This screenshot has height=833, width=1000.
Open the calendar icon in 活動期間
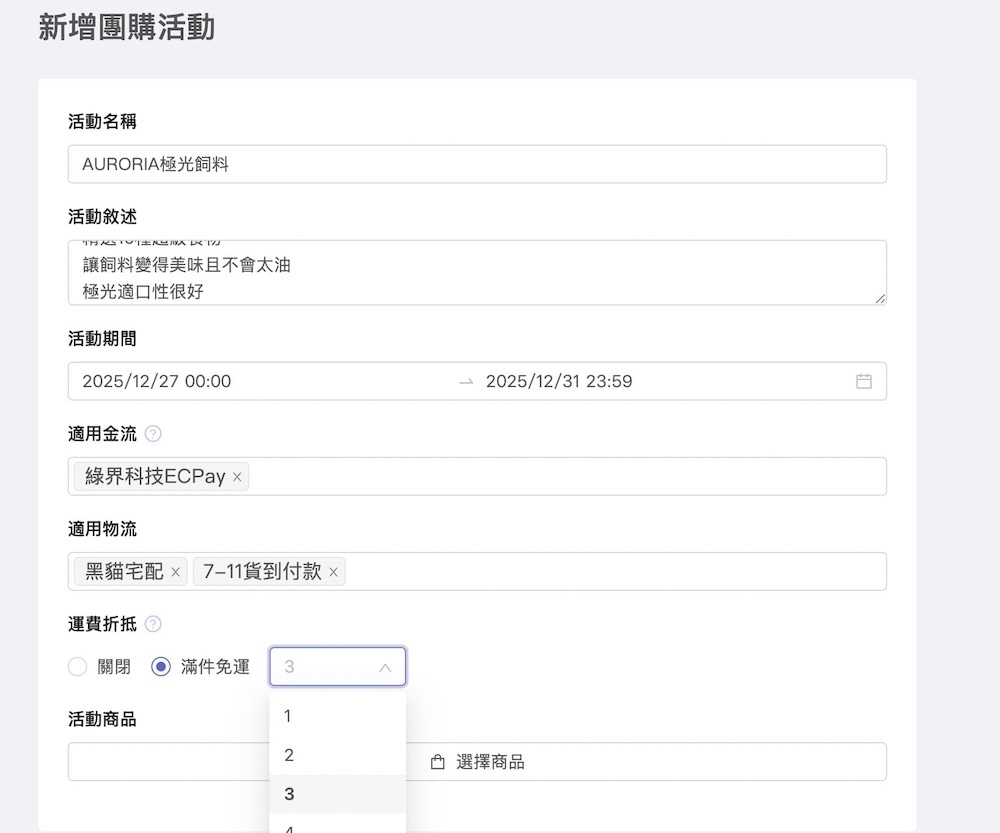tap(864, 381)
